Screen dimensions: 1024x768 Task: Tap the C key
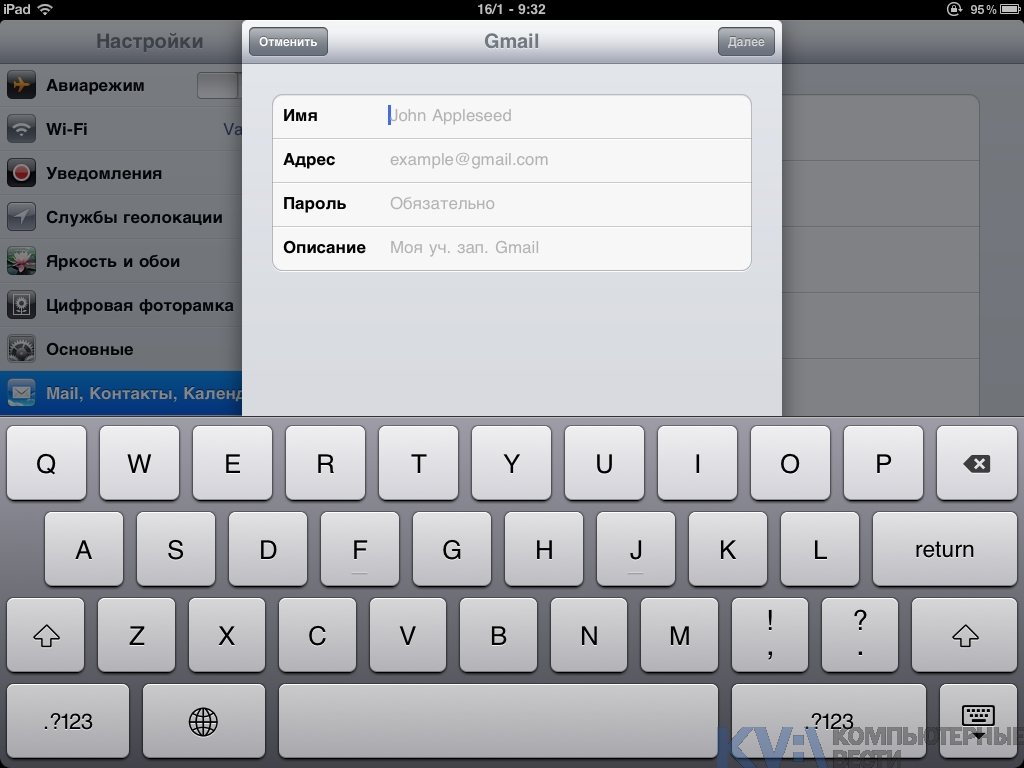click(317, 635)
